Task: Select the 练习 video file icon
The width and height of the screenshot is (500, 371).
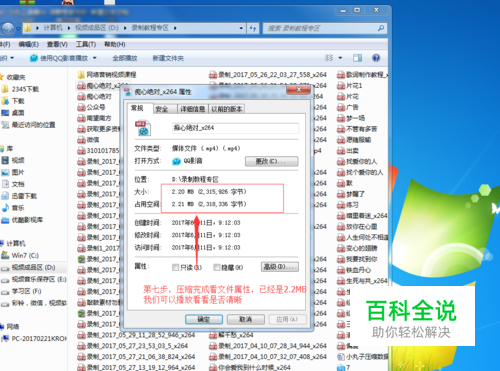Action: pos(341,205)
